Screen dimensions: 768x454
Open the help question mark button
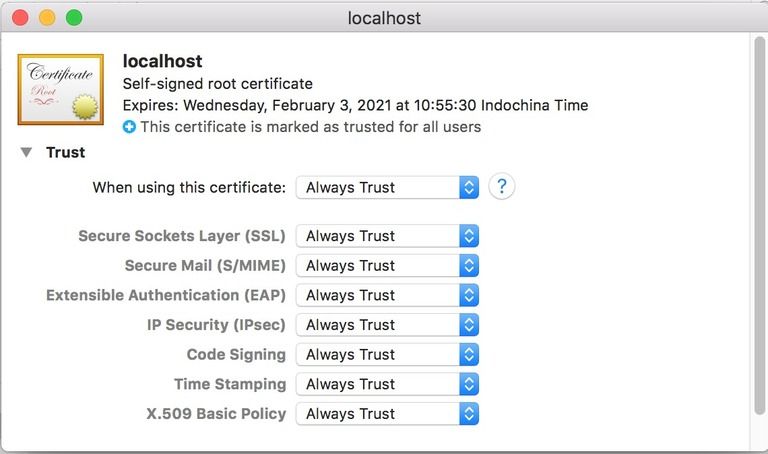[x=501, y=187]
